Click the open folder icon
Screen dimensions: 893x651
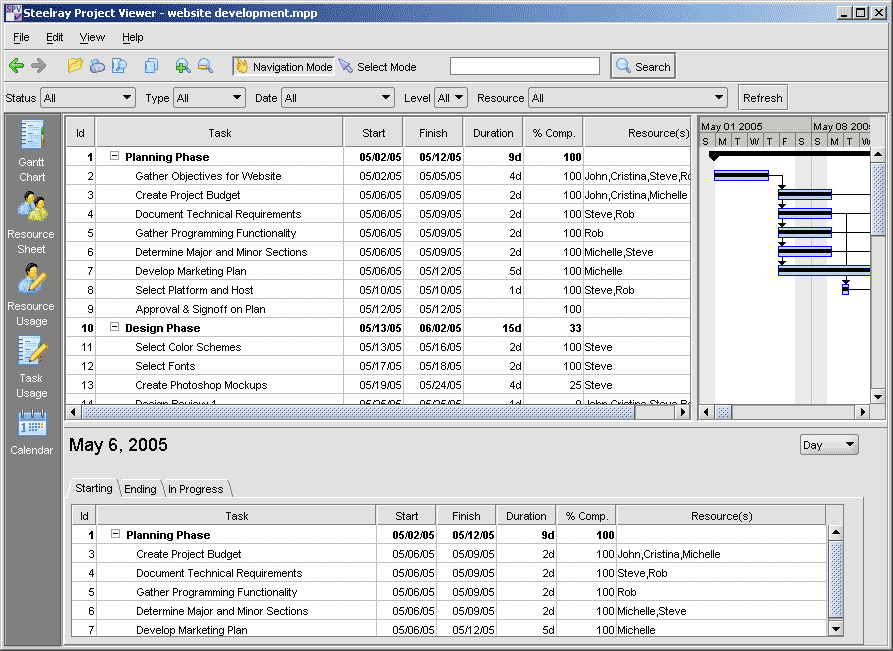[x=75, y=66]
